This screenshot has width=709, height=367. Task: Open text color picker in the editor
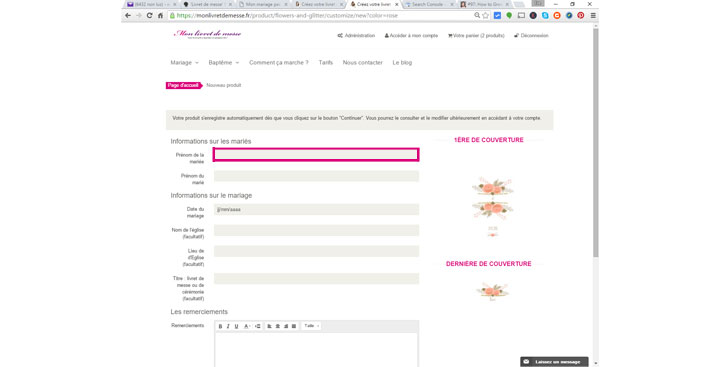pos(247,326)
